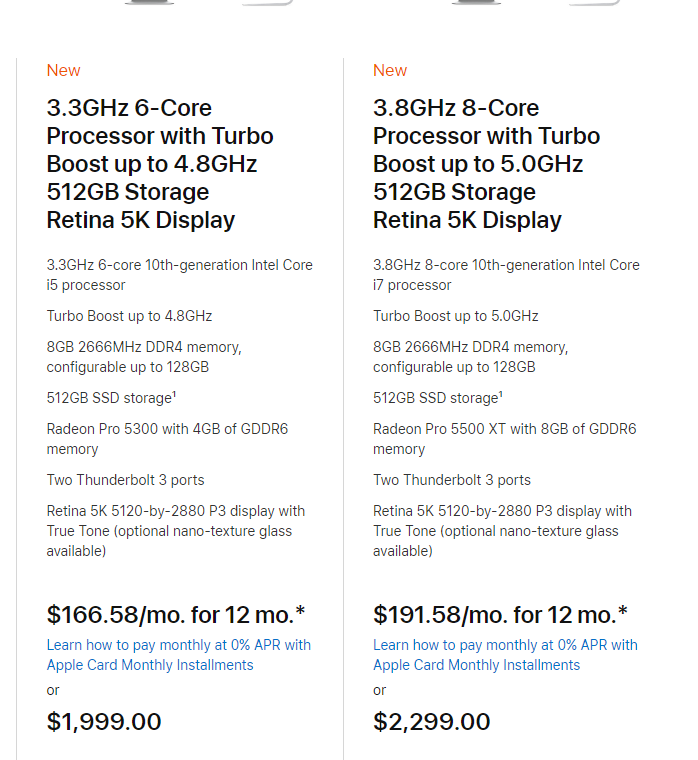The image size is (698, 760).
Task: Click the $1,999.00 price
Action: point(104,722)
